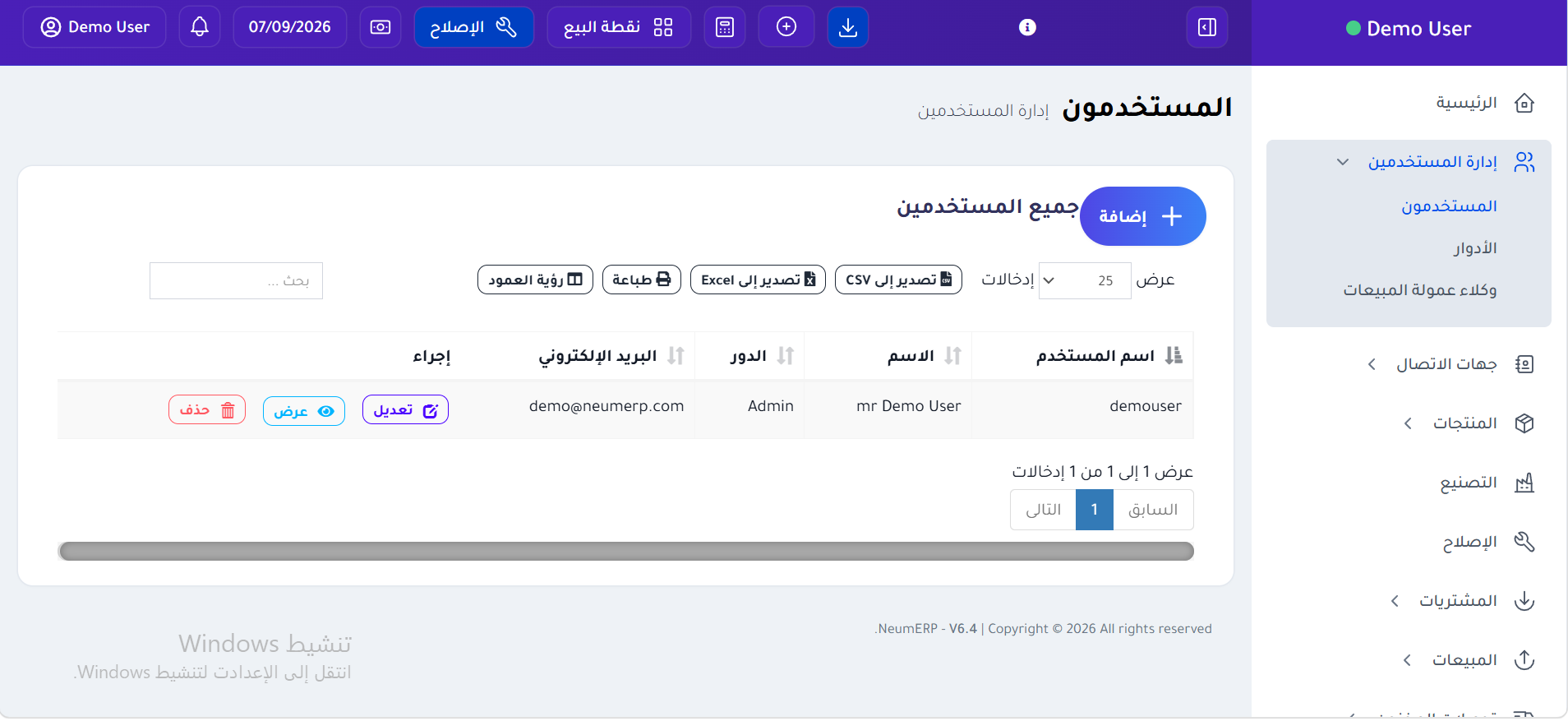Open the notifications bell icon
This screenshot has width=1568, height=721.
coord(200,27)
